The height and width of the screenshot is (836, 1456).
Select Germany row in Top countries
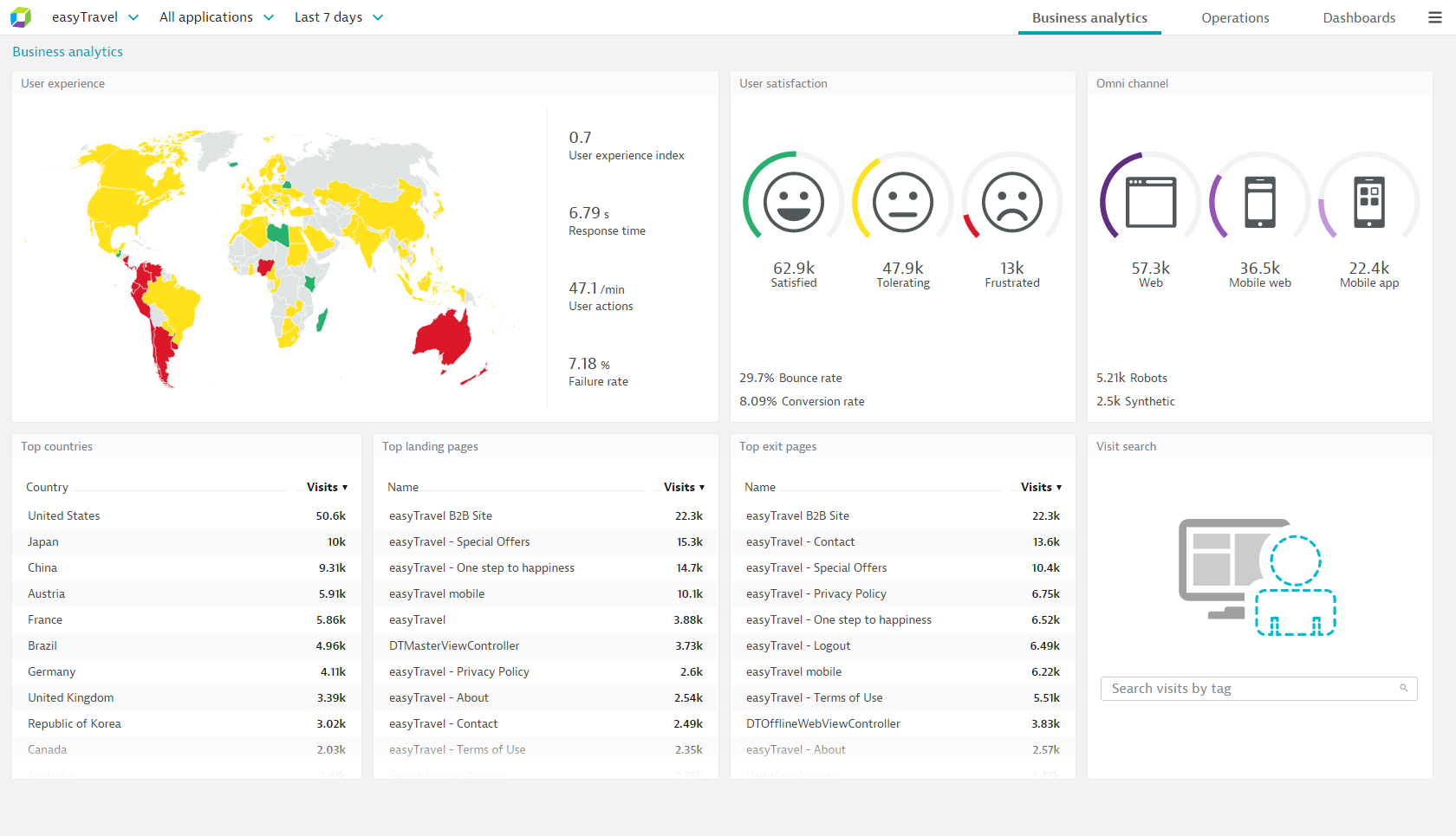[x=186, y=671]
